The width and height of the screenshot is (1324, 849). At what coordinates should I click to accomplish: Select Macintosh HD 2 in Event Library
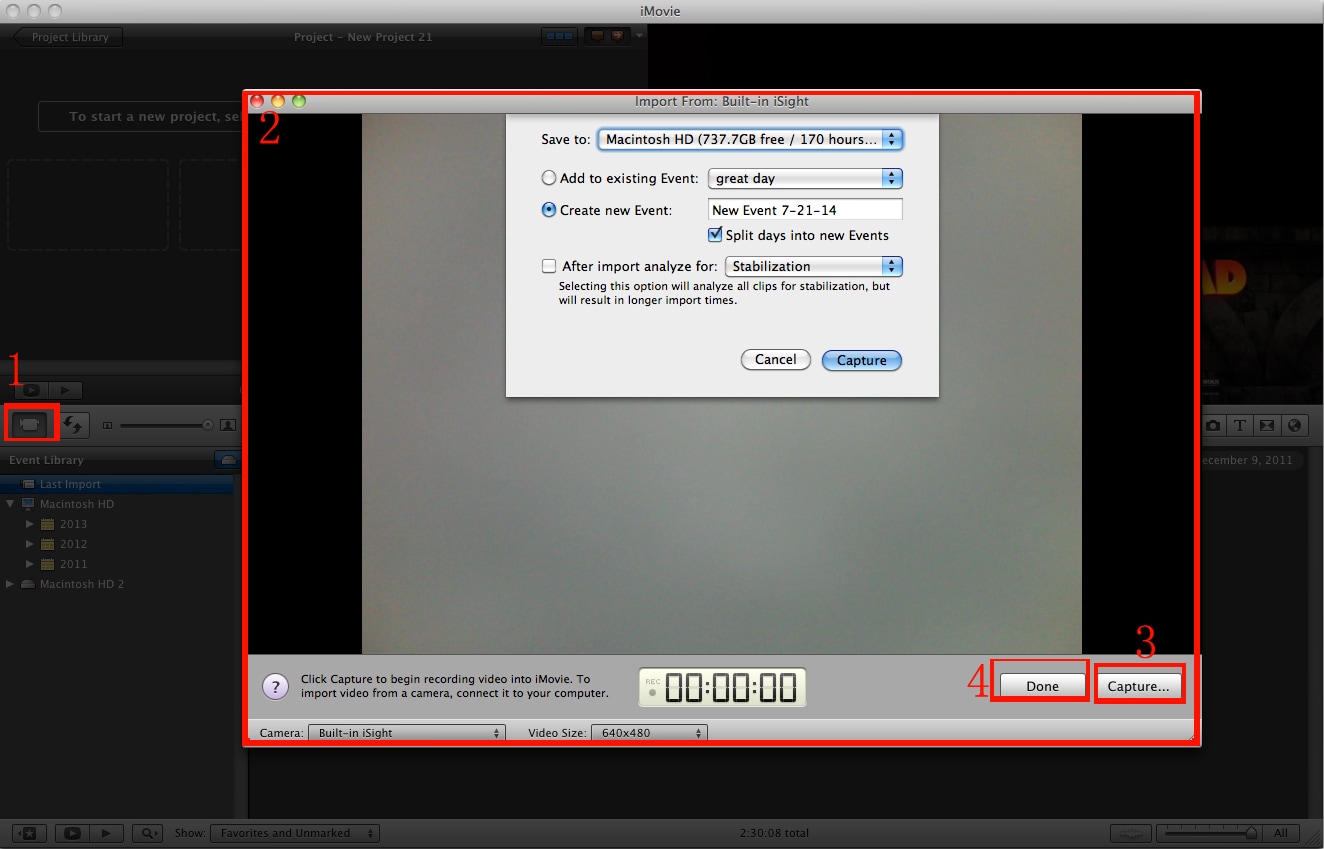117,584
